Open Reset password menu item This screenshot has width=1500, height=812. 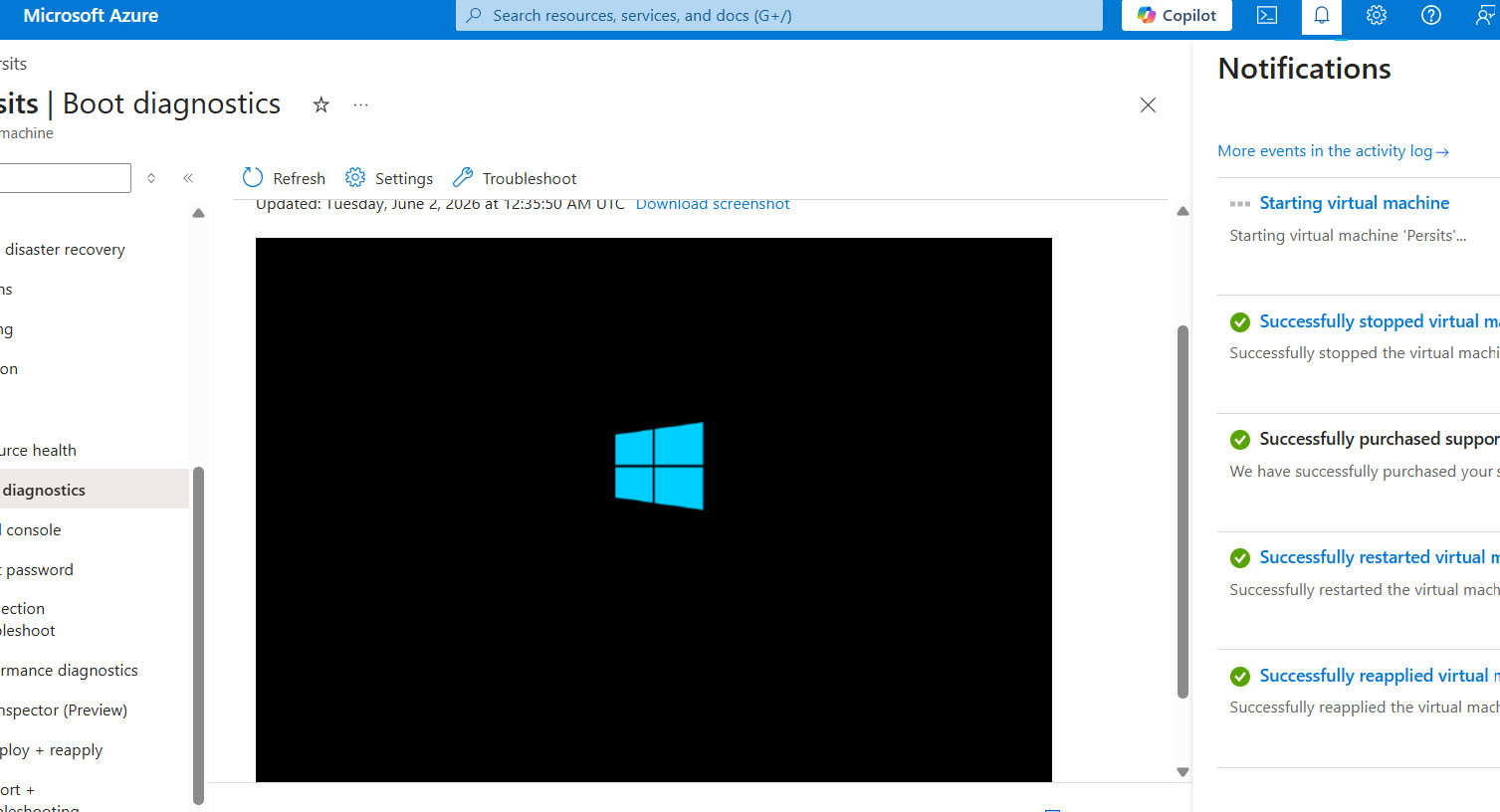[37, 570]
